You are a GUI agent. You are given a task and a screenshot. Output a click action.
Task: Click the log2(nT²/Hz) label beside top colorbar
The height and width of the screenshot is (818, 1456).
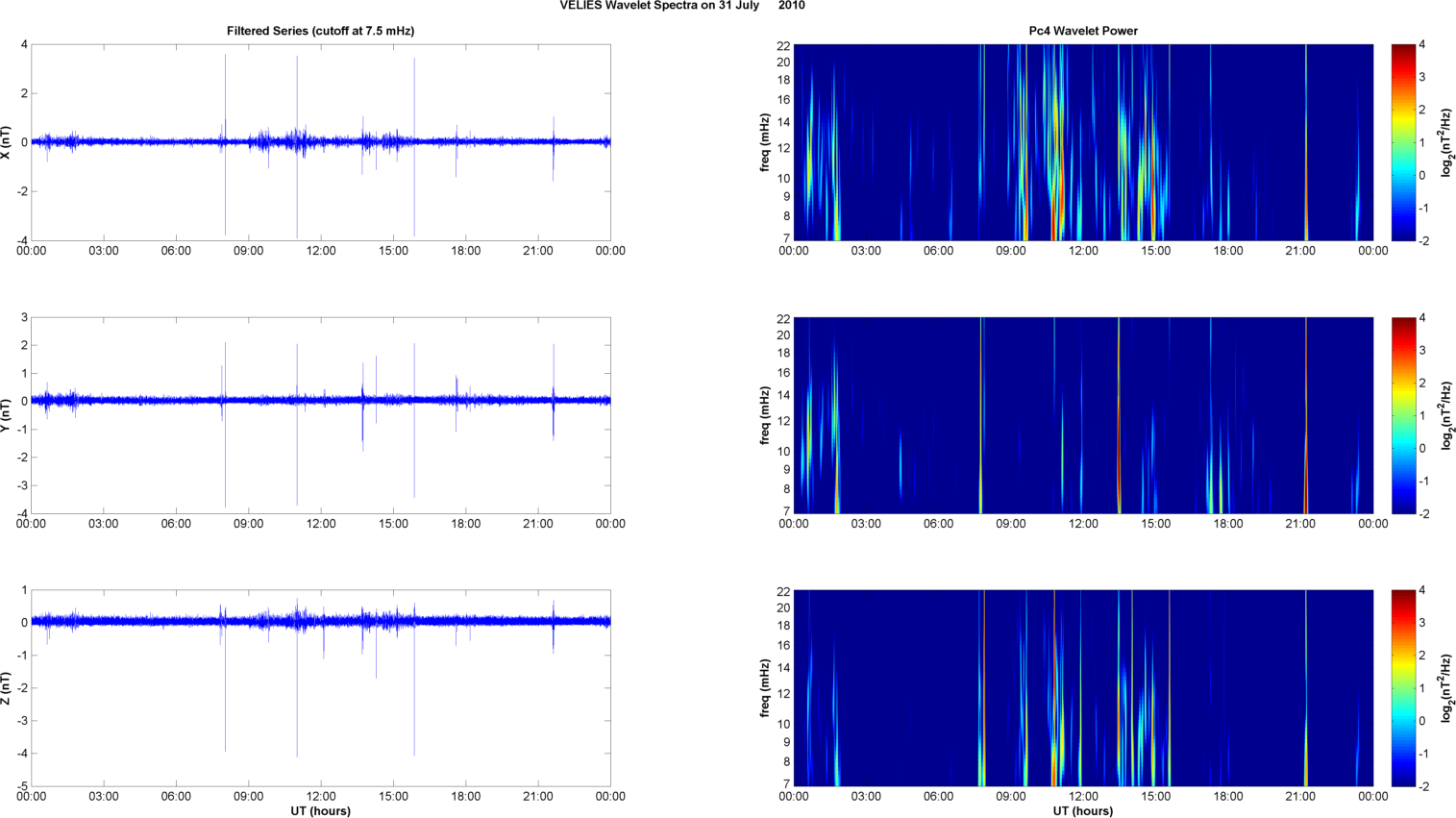coord(1446,142)
